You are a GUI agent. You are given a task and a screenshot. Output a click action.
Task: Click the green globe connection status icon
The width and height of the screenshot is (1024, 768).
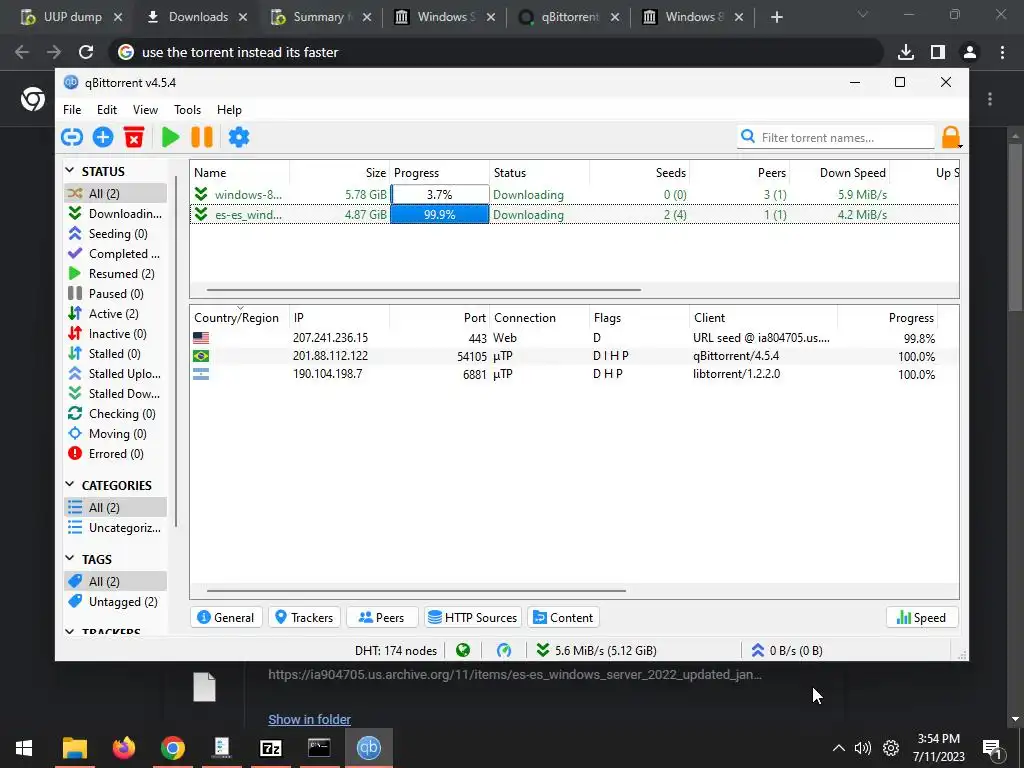click(x=463, y=650)
